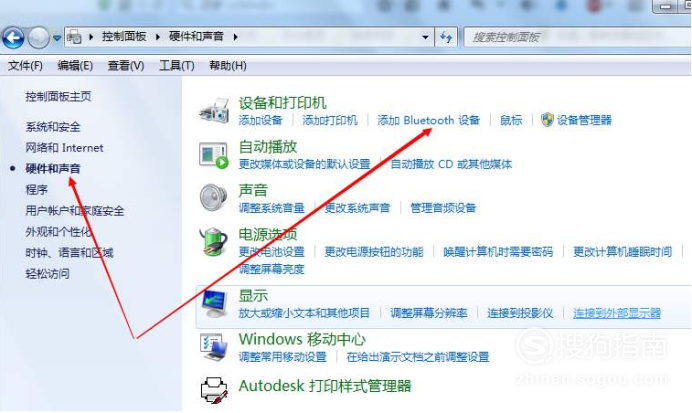The image size is (692, 413).
Task: Go back with the blue arrow button
Action: click(13, 38)
